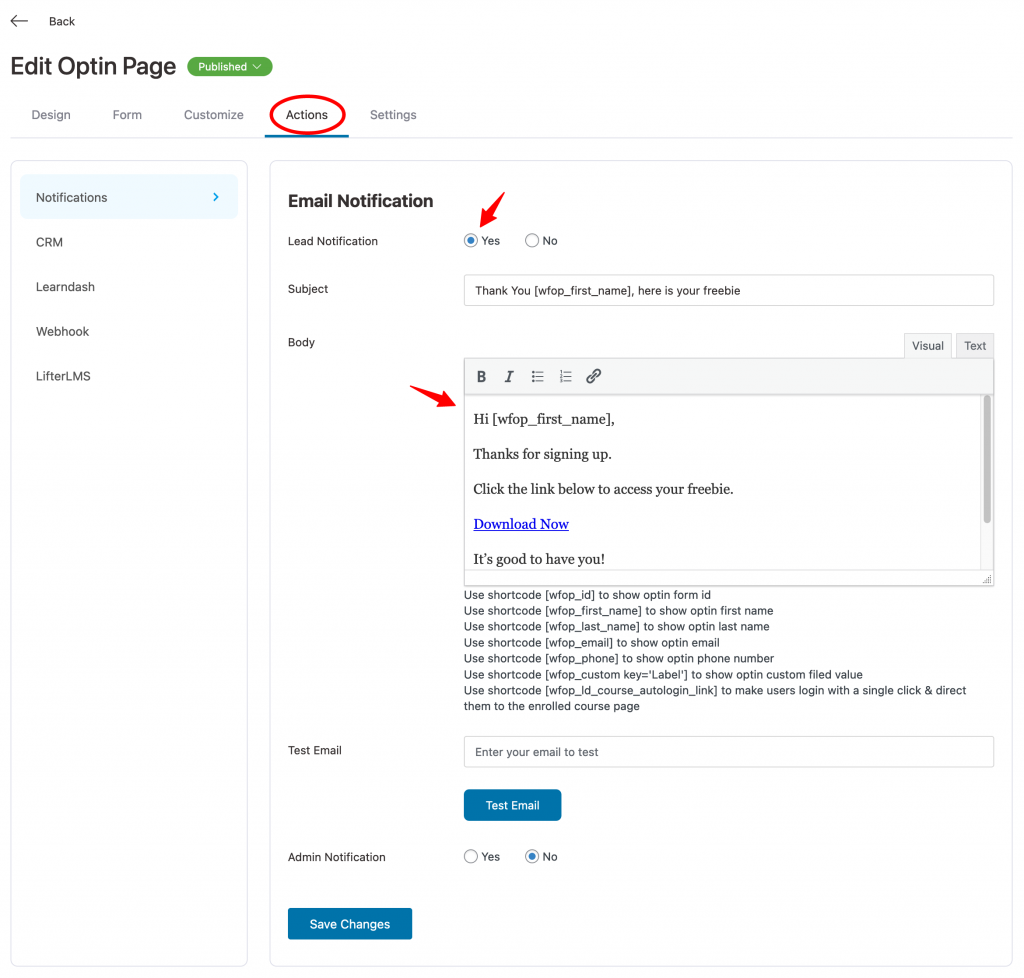1024x978 pixels.
Task: Switch body editor to Visual mode
Action: 927,346
